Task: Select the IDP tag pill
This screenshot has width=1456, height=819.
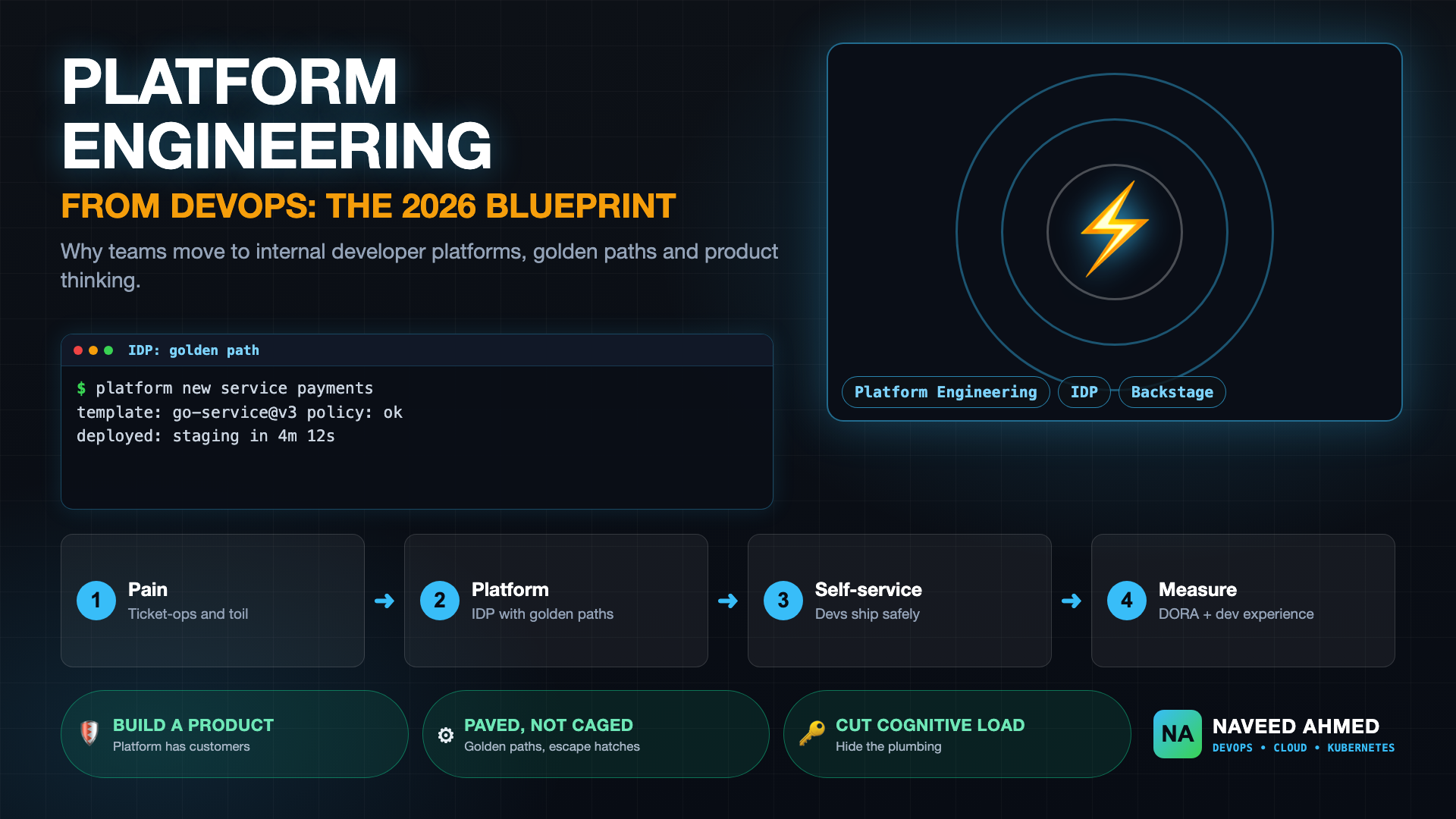Action: [1084, 392]
